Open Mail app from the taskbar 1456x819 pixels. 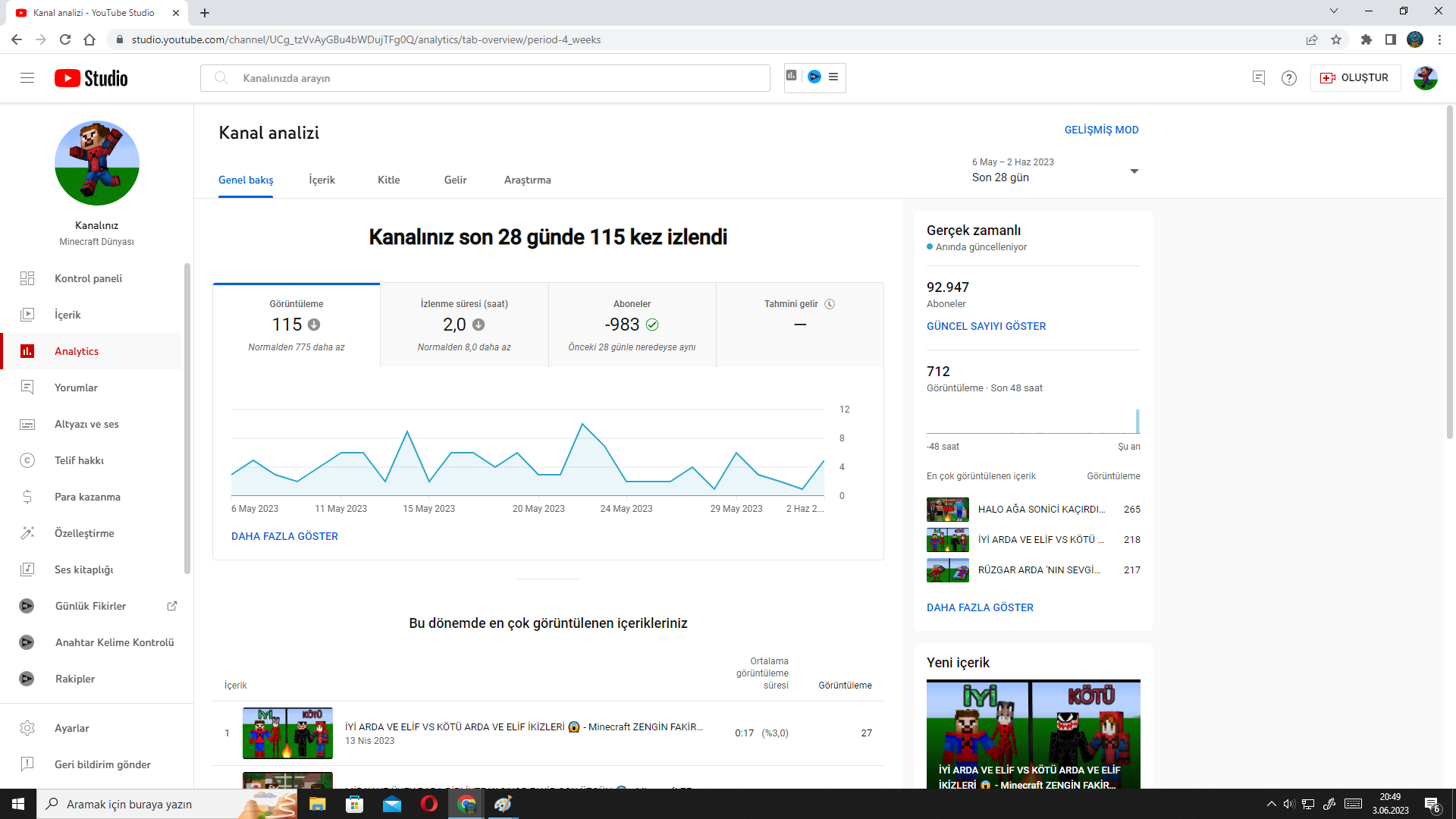[x=392, y=804]
